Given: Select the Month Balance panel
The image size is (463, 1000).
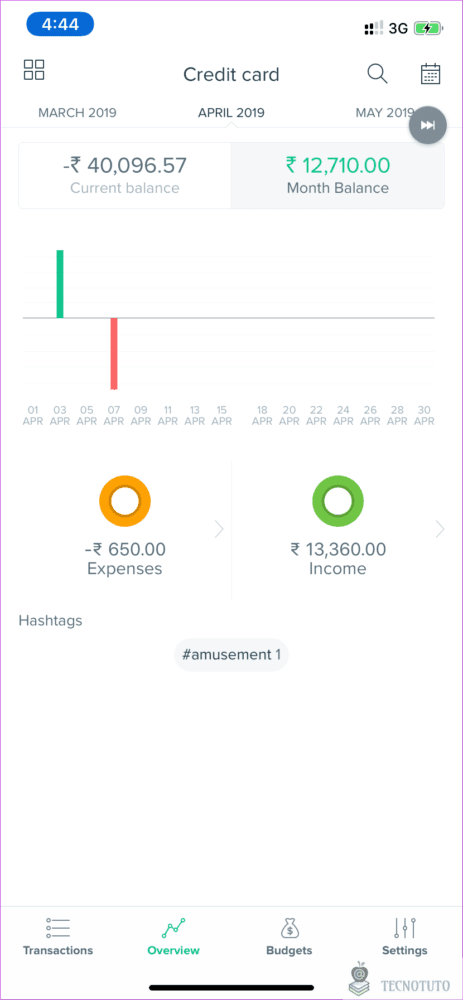Looking at the screenshot, I should pos(338,175).
